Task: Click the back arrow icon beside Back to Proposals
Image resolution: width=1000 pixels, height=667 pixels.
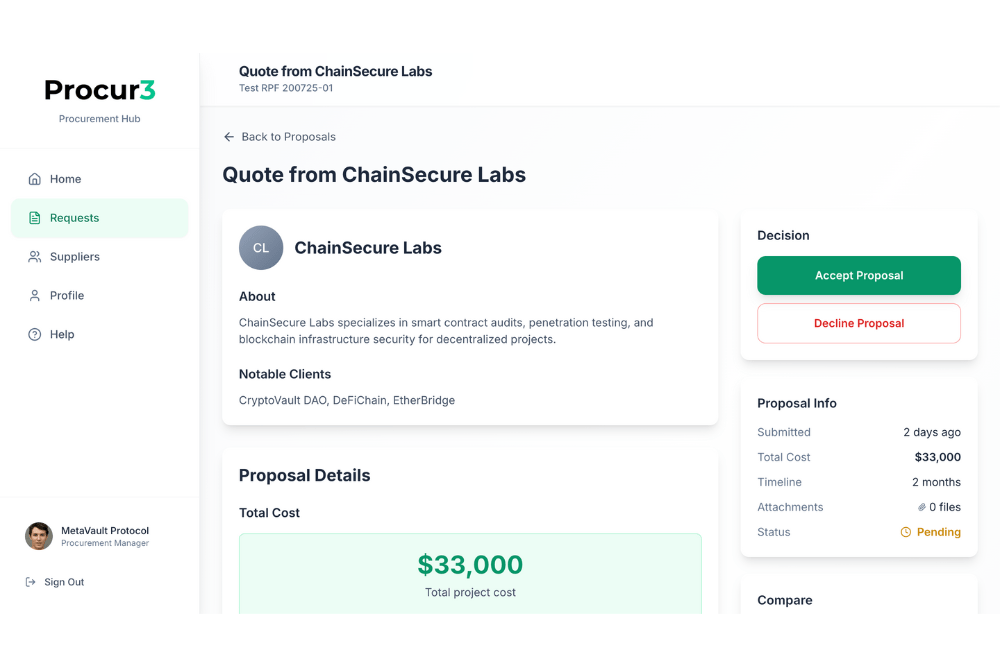Action: [229, 137]
